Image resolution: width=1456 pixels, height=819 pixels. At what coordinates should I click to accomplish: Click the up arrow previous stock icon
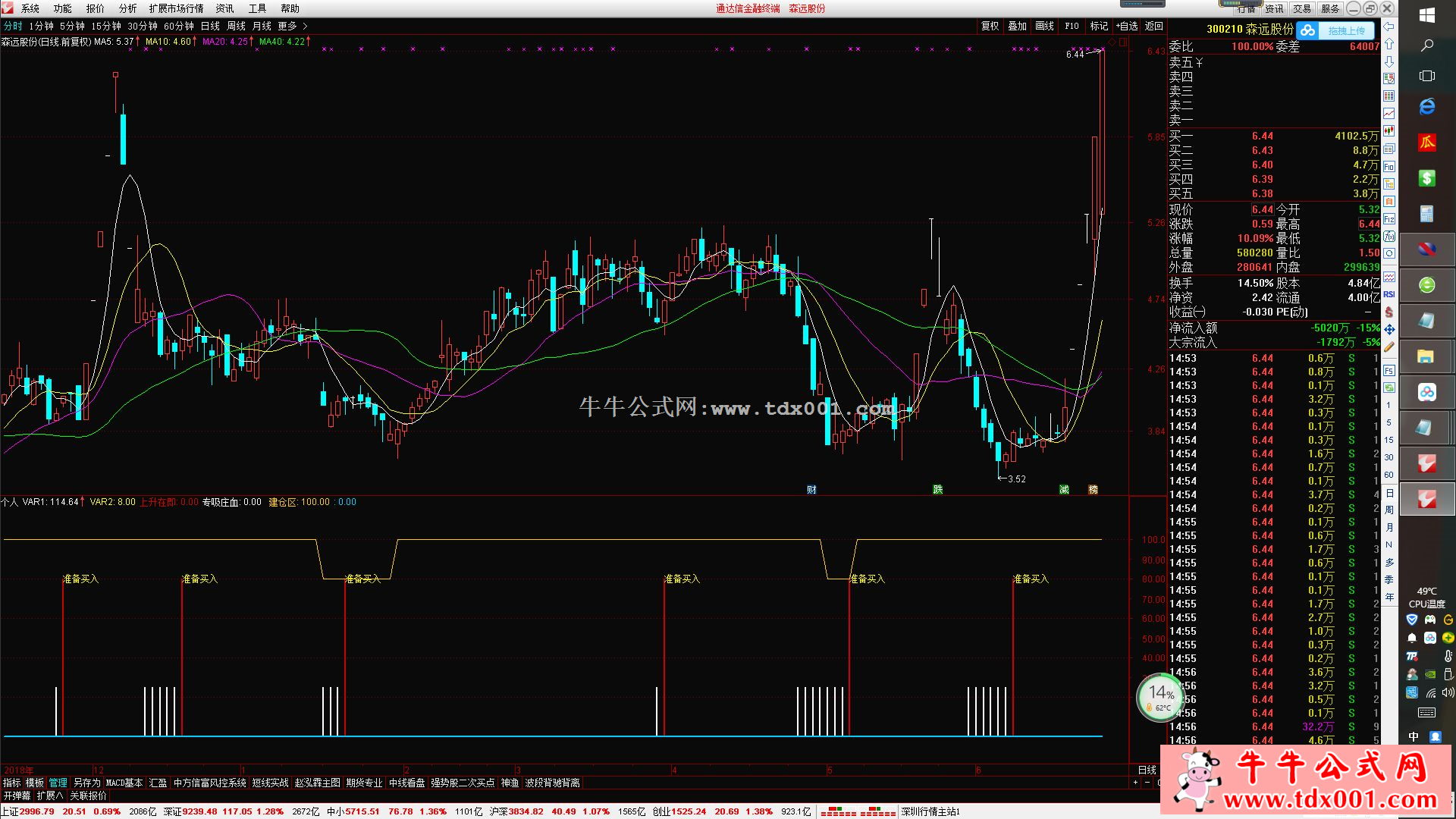1389,44
